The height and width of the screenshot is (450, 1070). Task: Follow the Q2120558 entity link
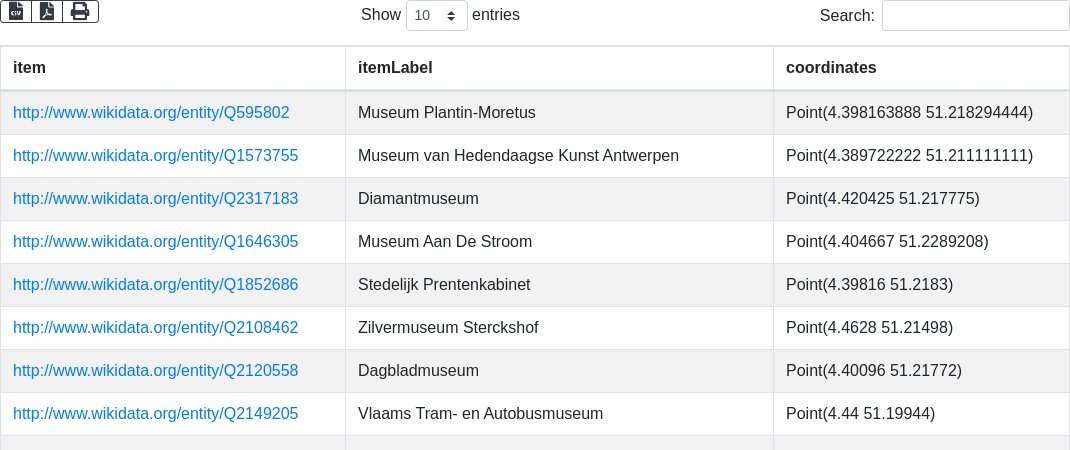tap(155, 371)
